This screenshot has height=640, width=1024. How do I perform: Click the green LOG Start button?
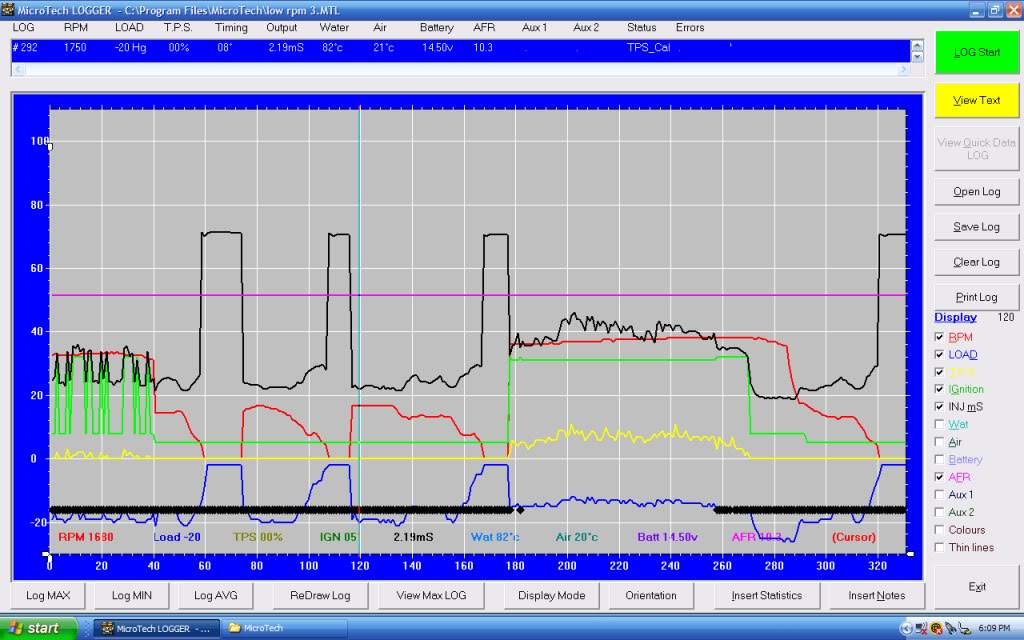(x=976, y=52)
